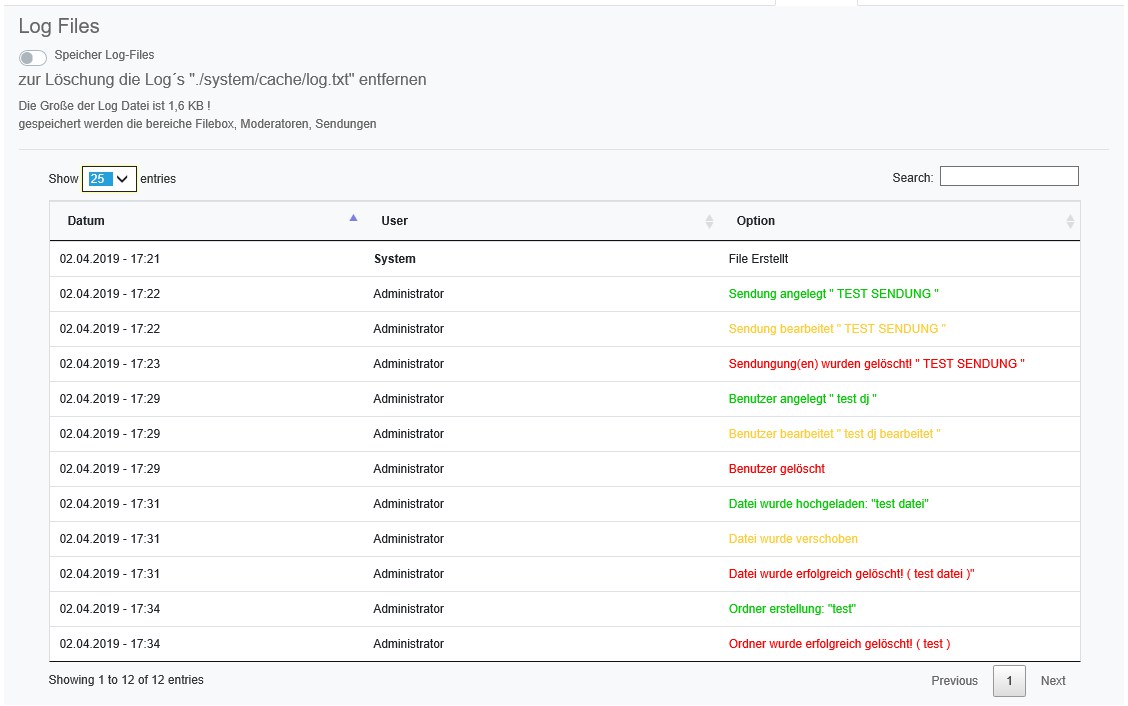Sort by the User column header

pos(394,221)
